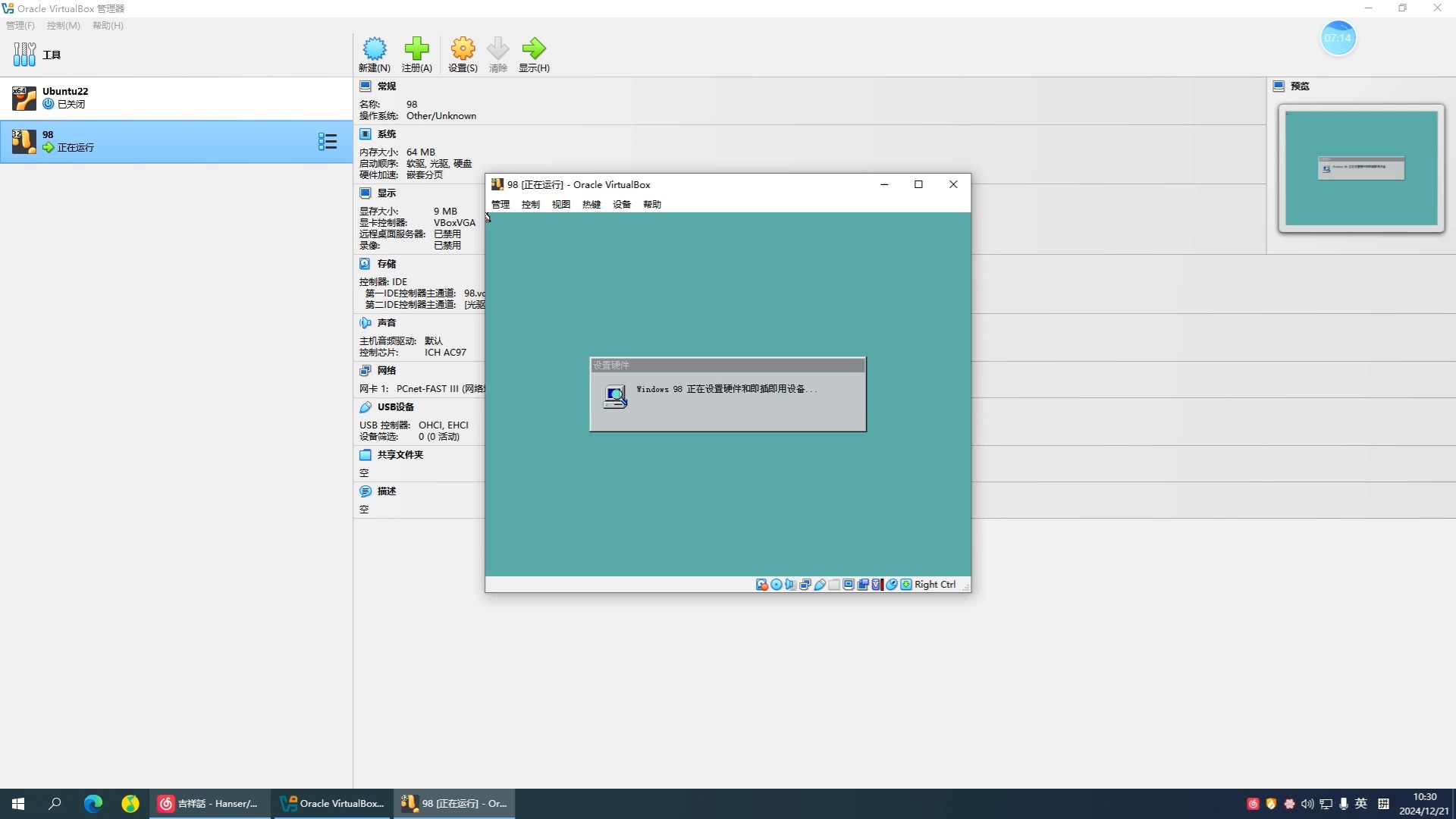The height and width of the screenshot is (819, 1456).
Task: Open the 设备 menu in the 98 VM window
Action: 622,205
